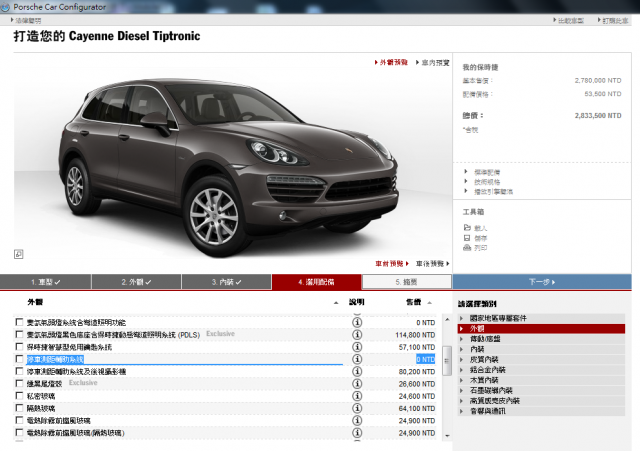
Task: Click the options list scrollbar up arrow
Action: [x=447, y=319]
